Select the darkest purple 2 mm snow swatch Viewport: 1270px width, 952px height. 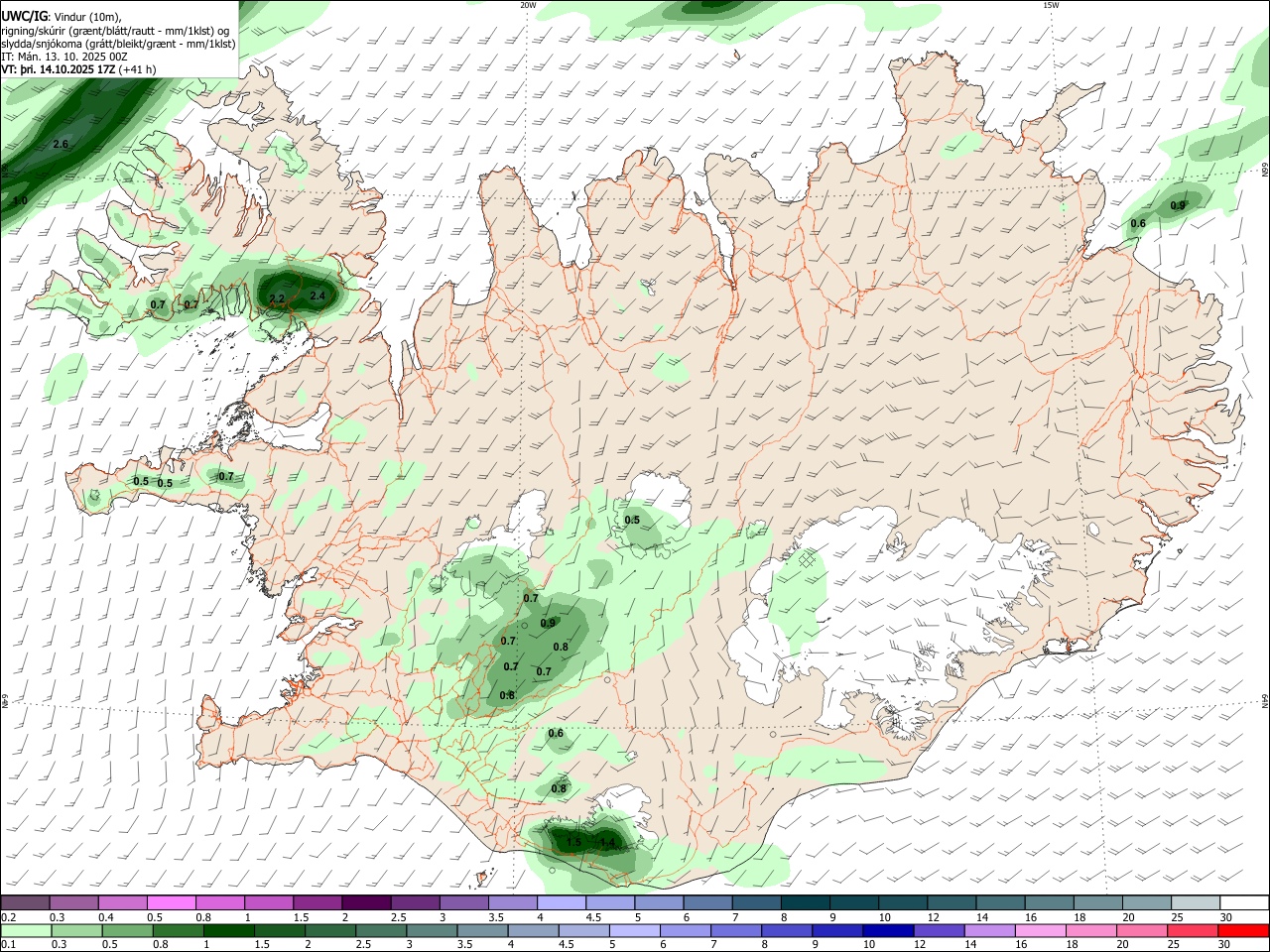(x=366, y=902)
